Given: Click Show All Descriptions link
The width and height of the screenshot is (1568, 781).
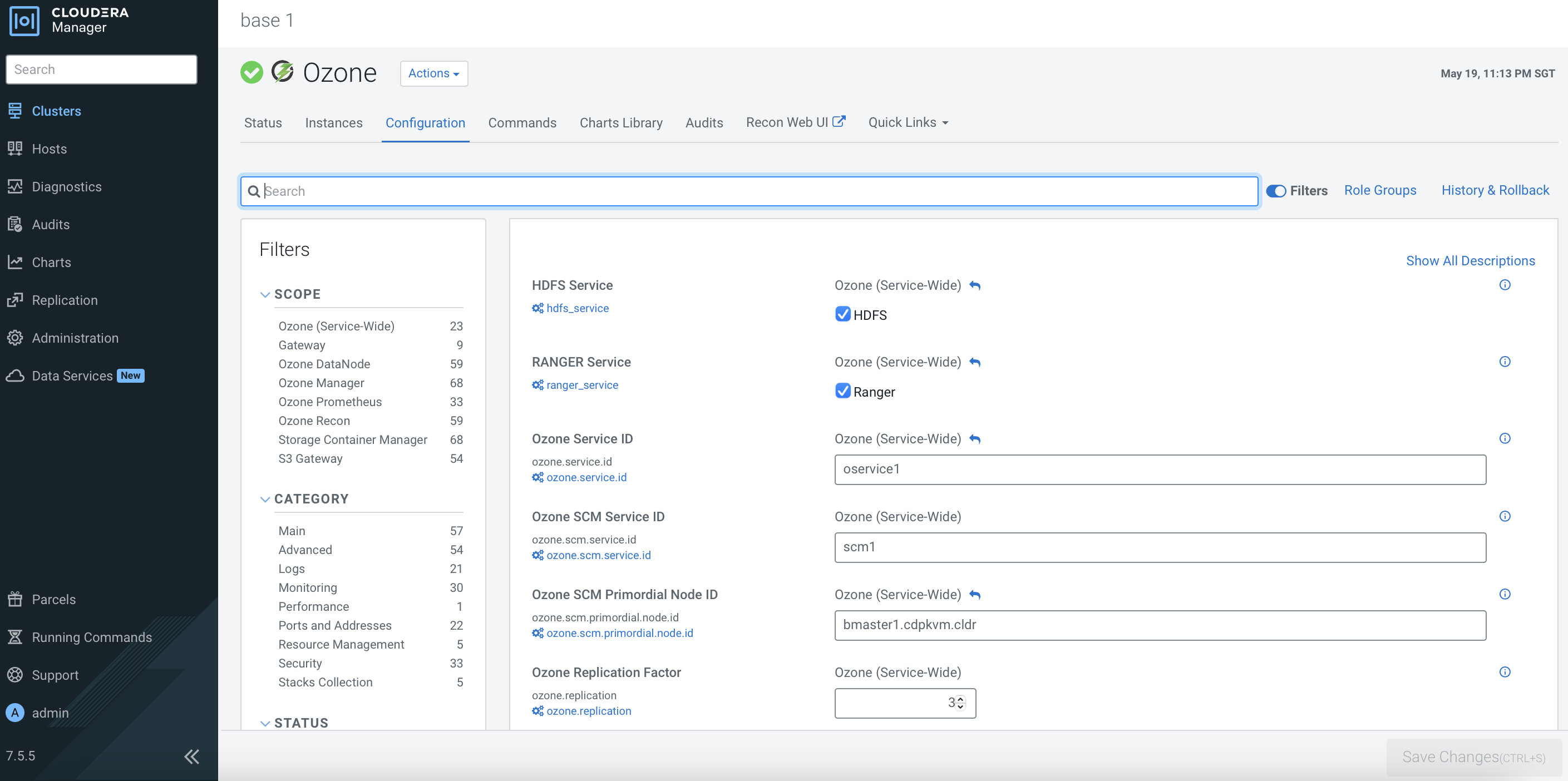Looking at the screenshot, I should pyautogui.click(x=1470, y=260).
